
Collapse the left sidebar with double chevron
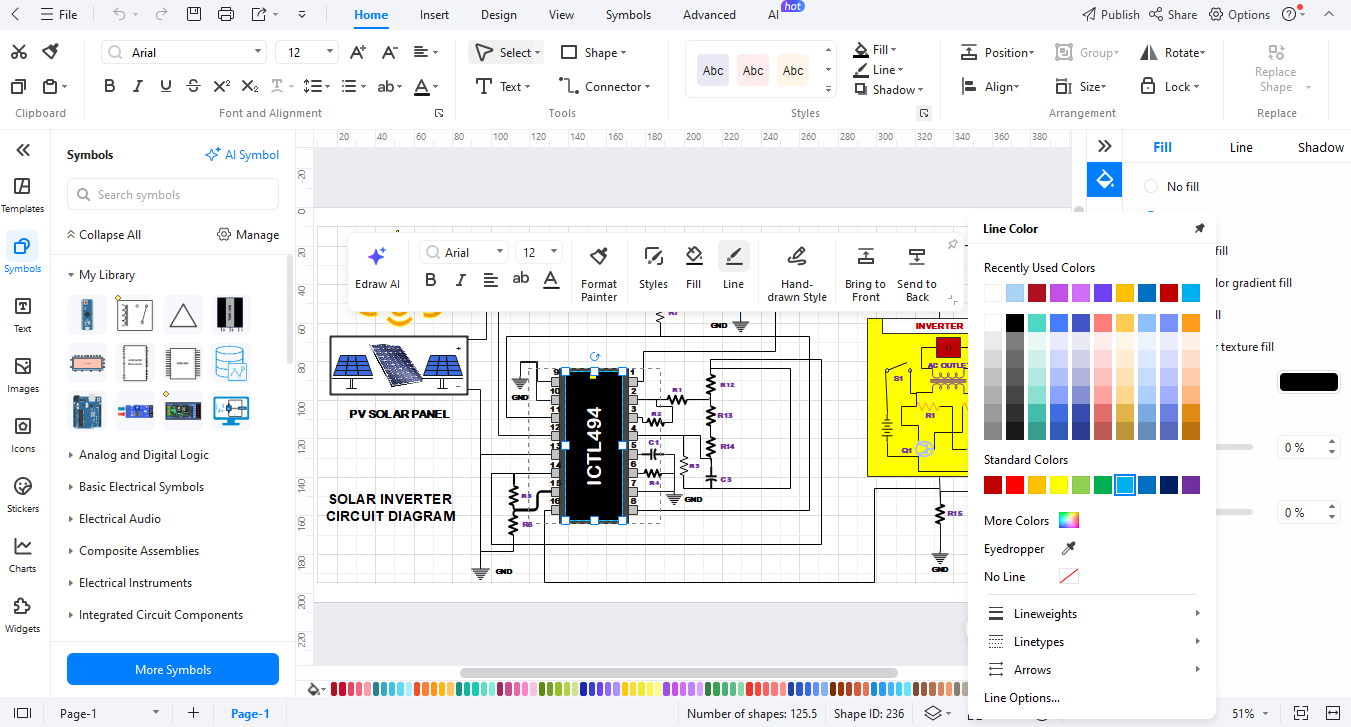(x=23, y=150)
